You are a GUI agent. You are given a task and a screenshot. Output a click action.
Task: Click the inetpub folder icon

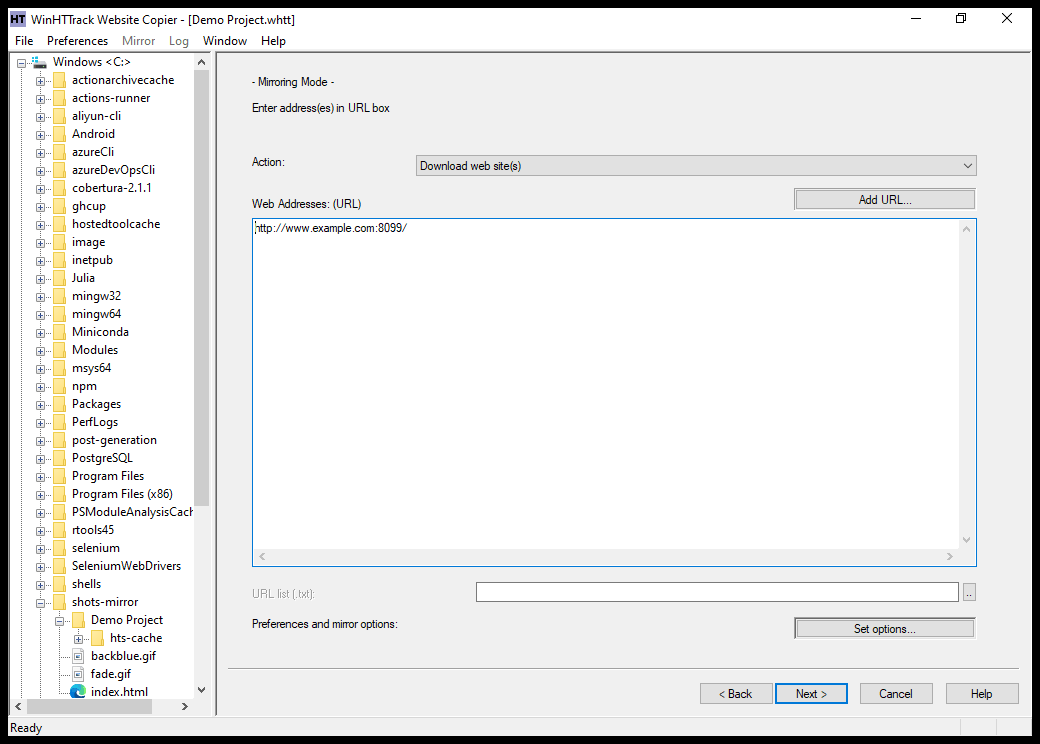(60, 260)
